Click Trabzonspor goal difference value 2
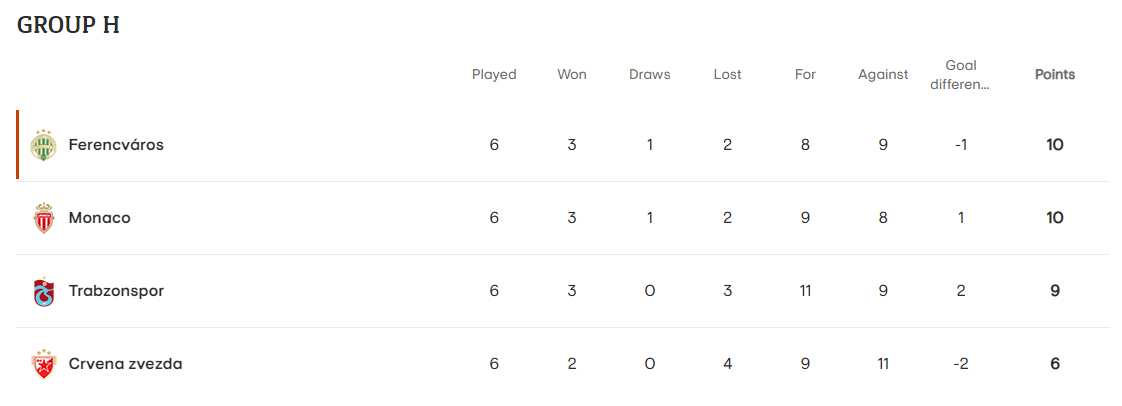Viewport: 1122px width, 406px height. pos(961,291)
